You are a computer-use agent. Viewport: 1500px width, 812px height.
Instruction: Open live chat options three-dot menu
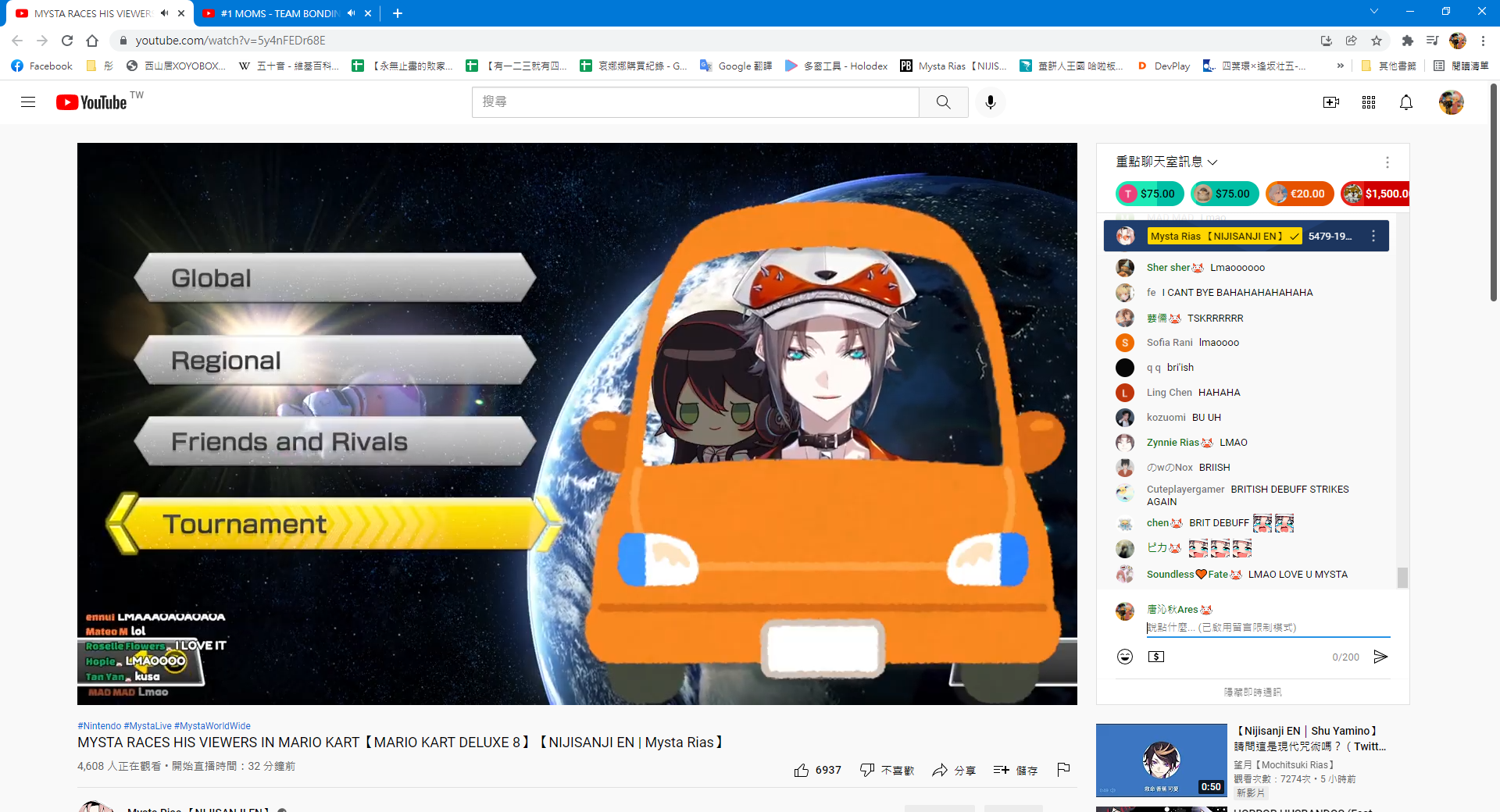pos(1387,162)
